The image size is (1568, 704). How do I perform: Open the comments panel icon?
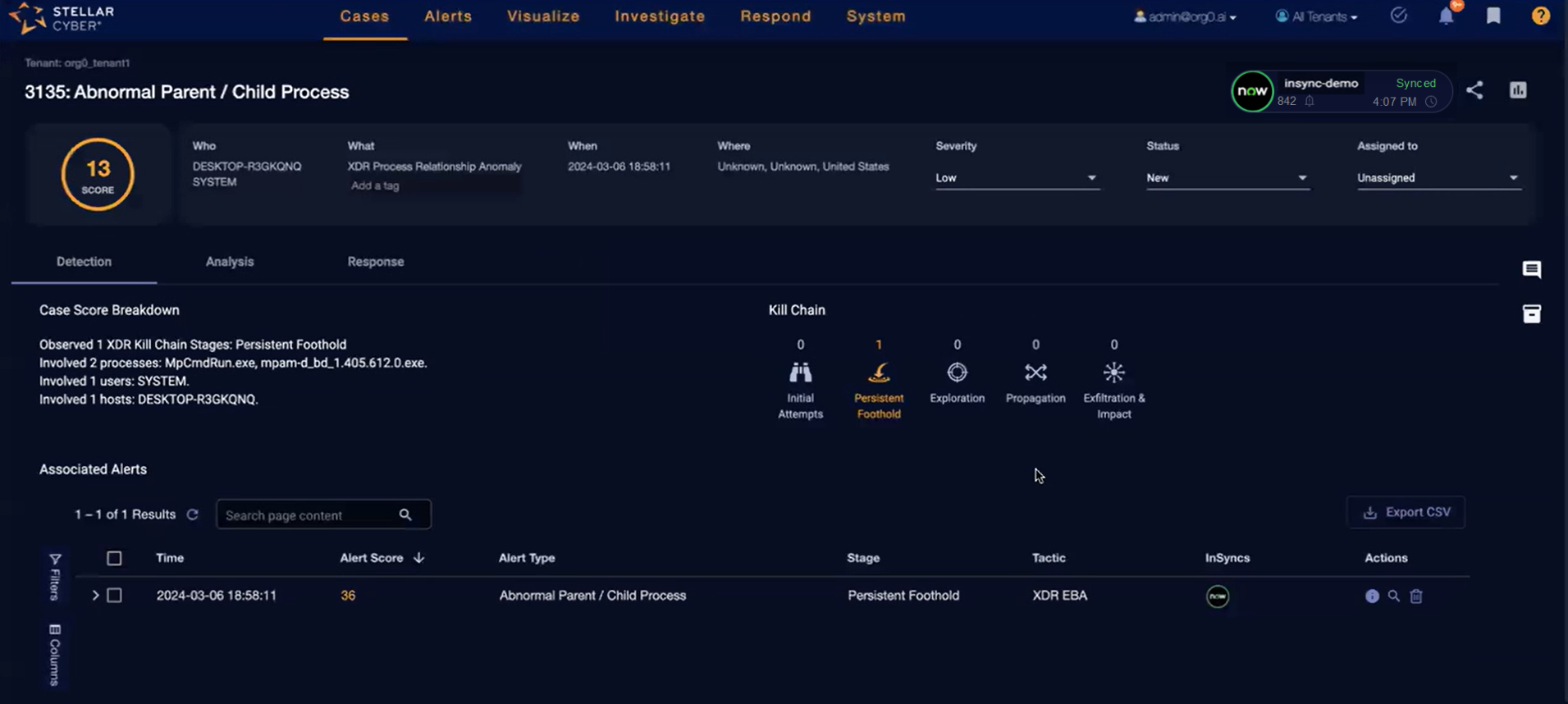1531,270
